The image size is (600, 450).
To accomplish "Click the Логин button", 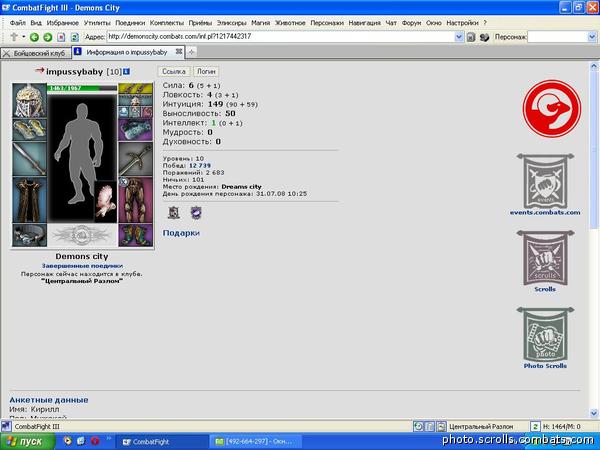I will [x=206, y=72].
